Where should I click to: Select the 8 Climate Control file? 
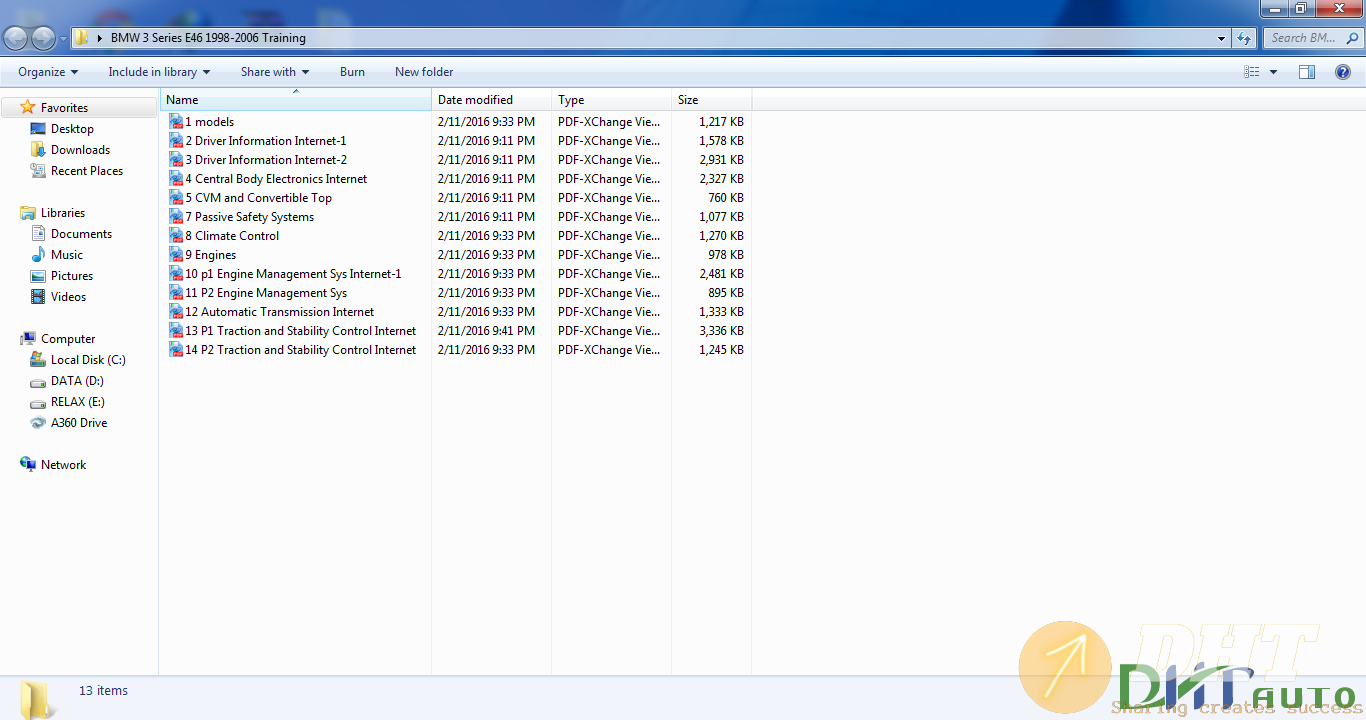pyautogui.click(x=232, y=236)
